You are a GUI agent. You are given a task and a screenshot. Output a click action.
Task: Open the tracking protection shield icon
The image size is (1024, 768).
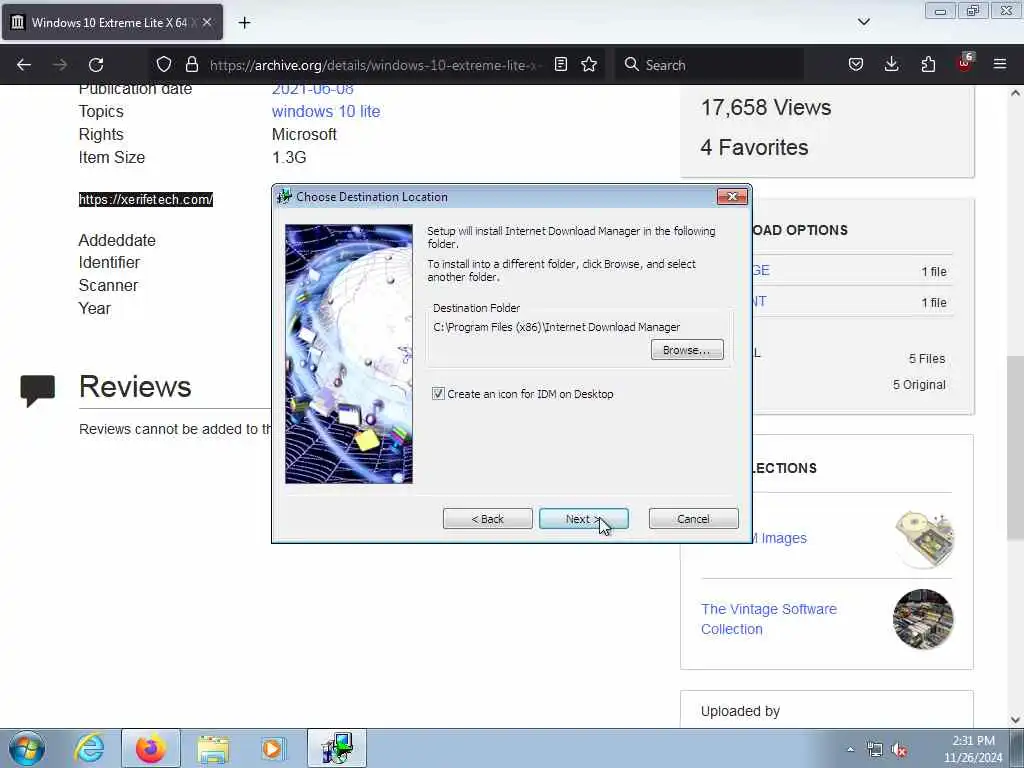pyautogui.click(x=164, y=65)
